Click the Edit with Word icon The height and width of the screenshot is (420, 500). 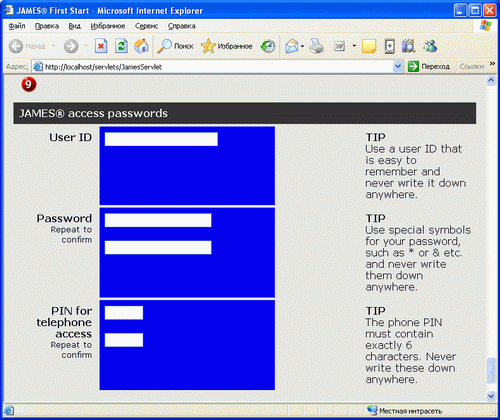click(339, 46)
